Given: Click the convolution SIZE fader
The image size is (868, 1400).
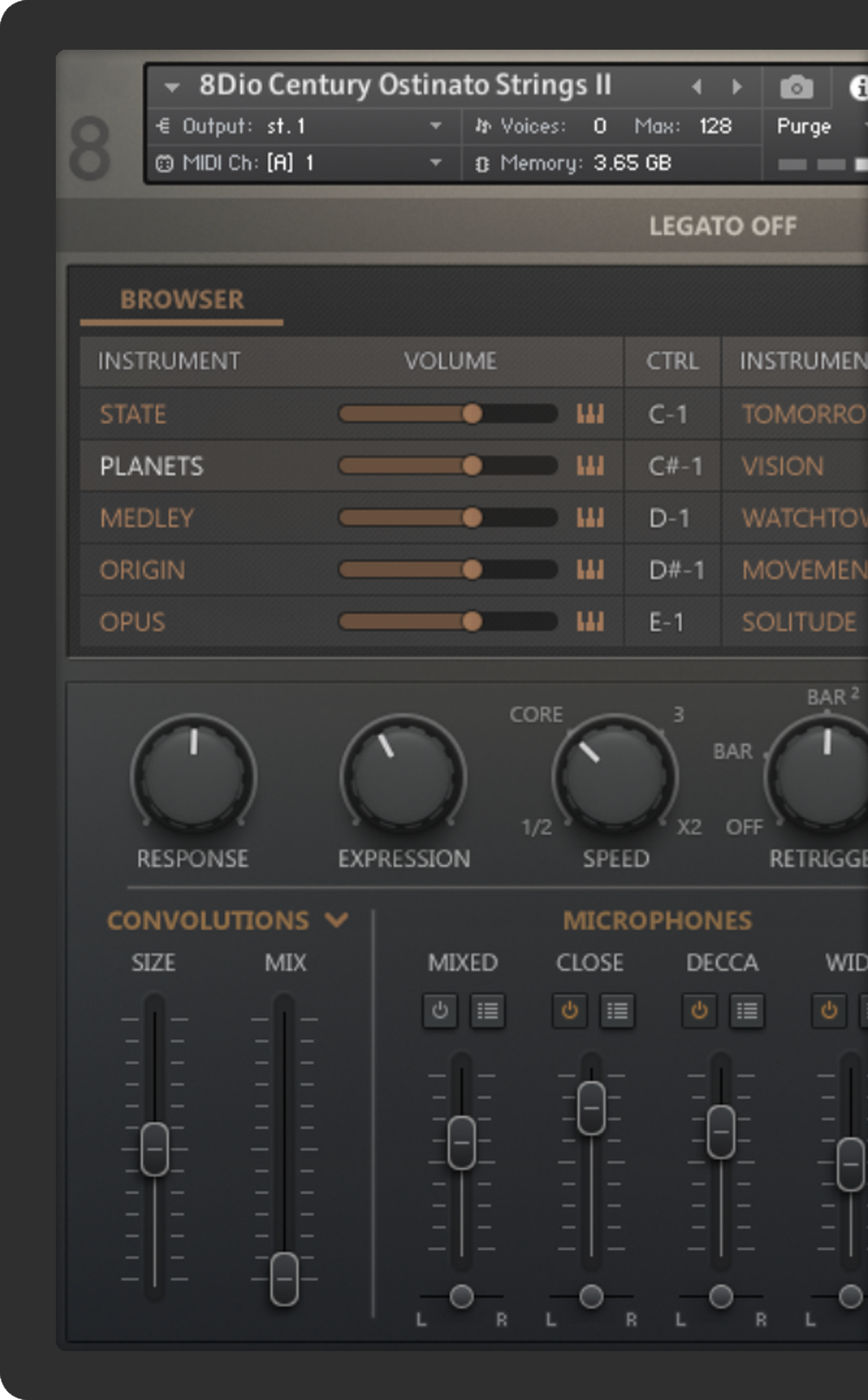Looking at the screenshot, I should [x=154, y=1148].
